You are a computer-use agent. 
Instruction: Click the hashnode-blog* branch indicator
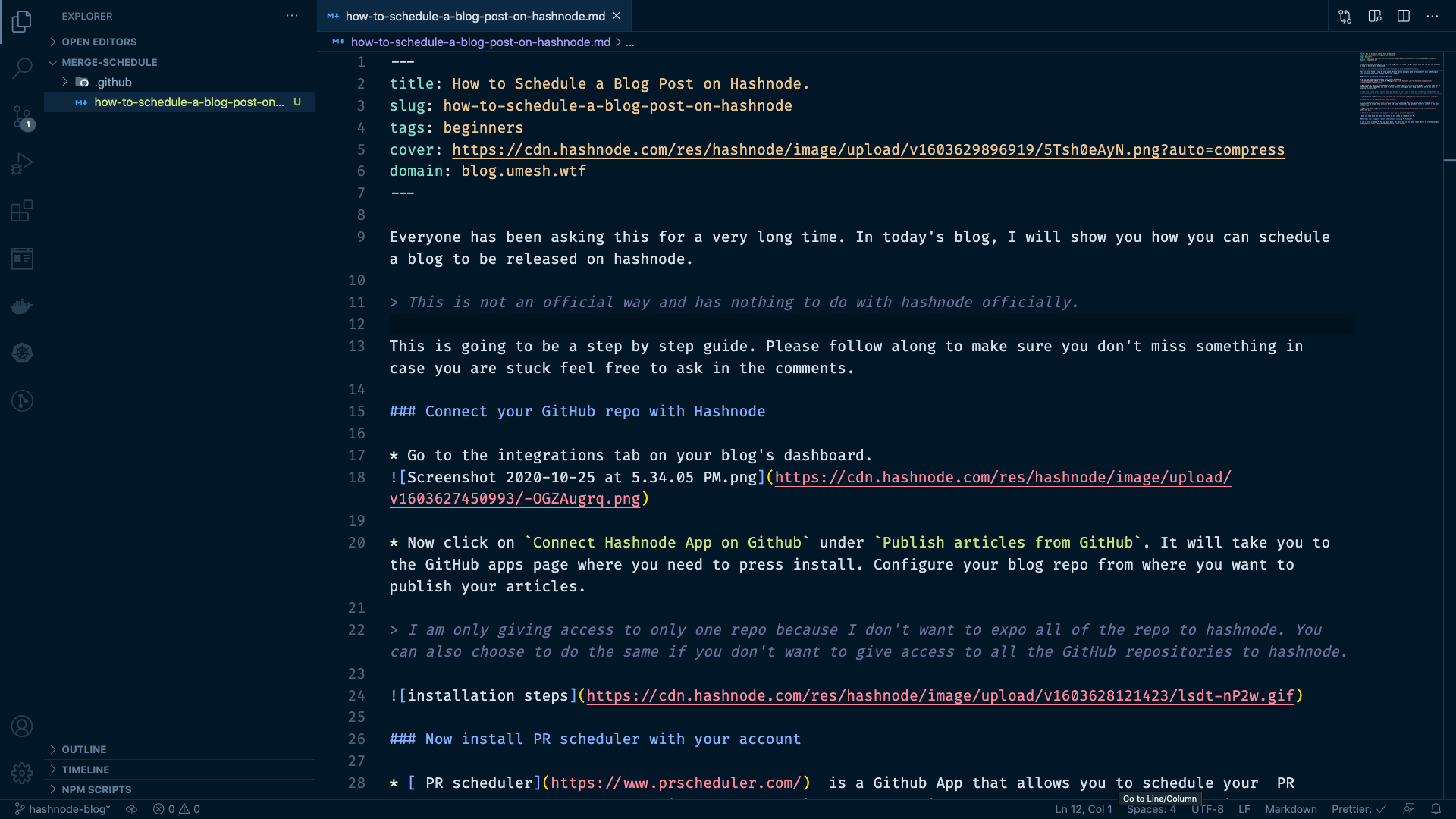pyautogui.click(x=68, y=808)
